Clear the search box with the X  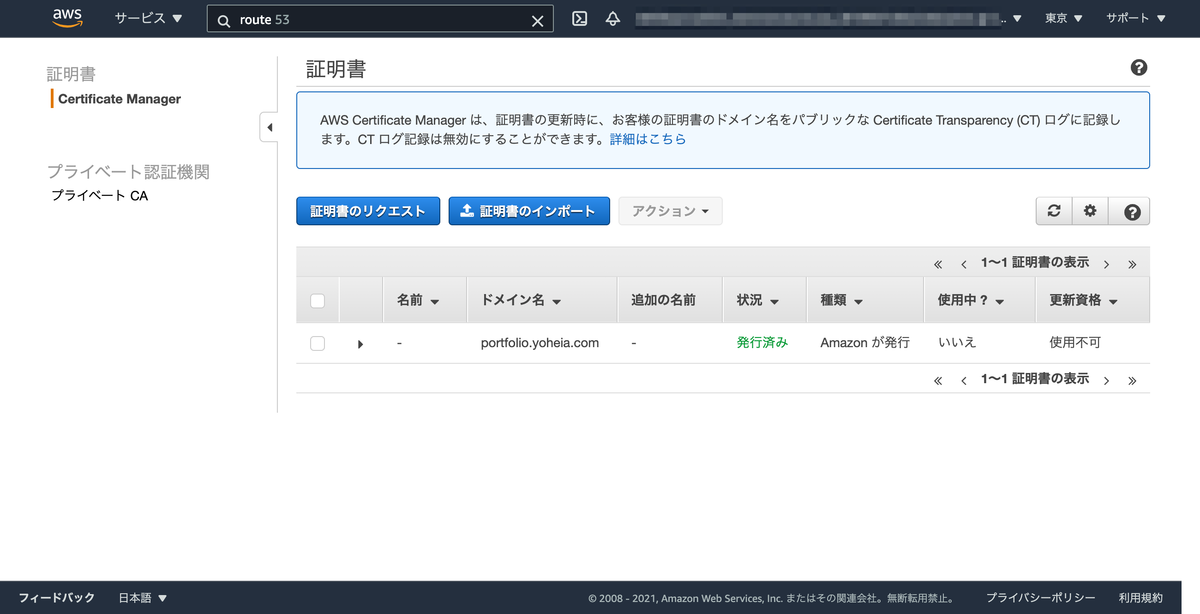tap(538, 20)
